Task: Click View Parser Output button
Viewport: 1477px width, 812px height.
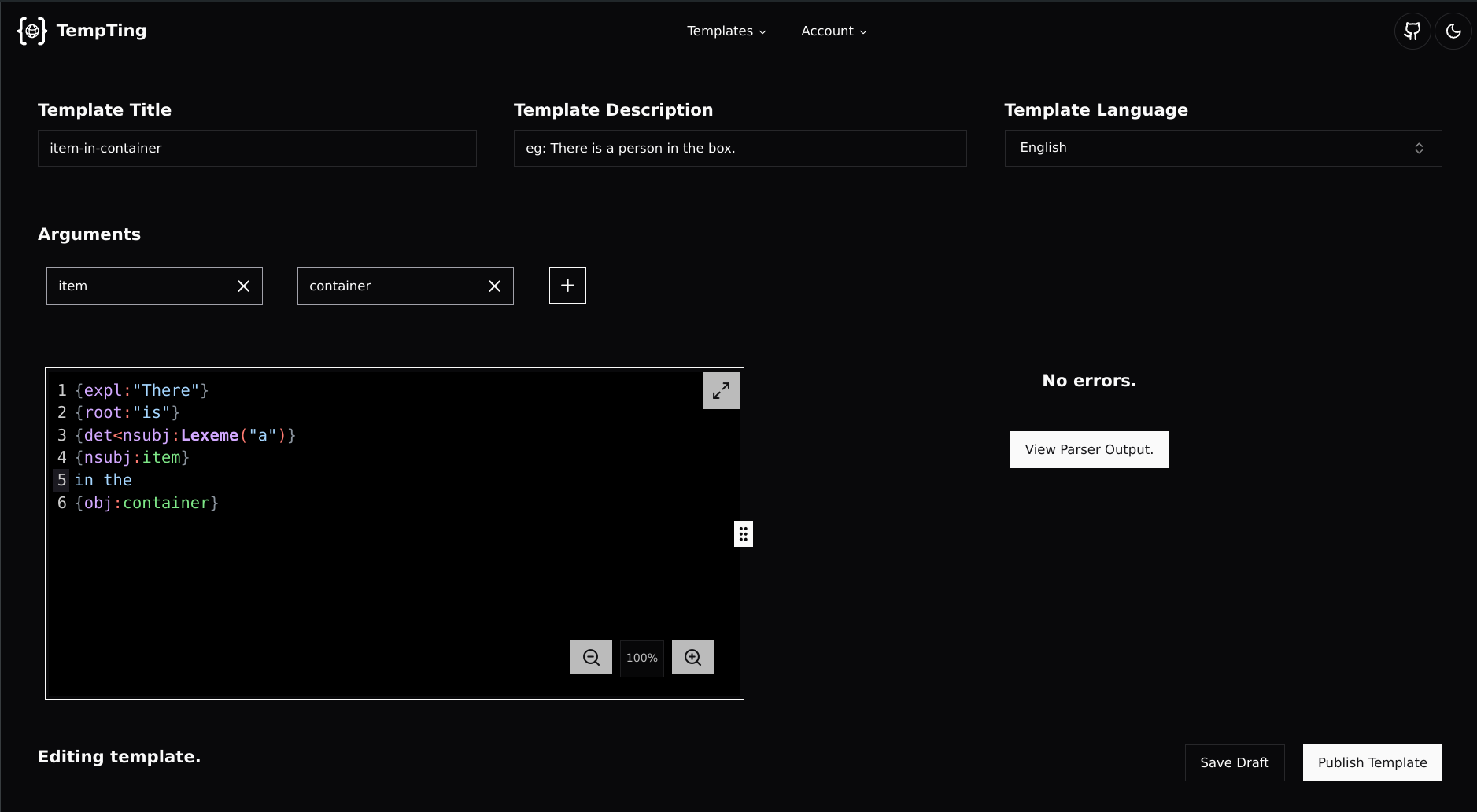Action: [x=1089, y=449]
